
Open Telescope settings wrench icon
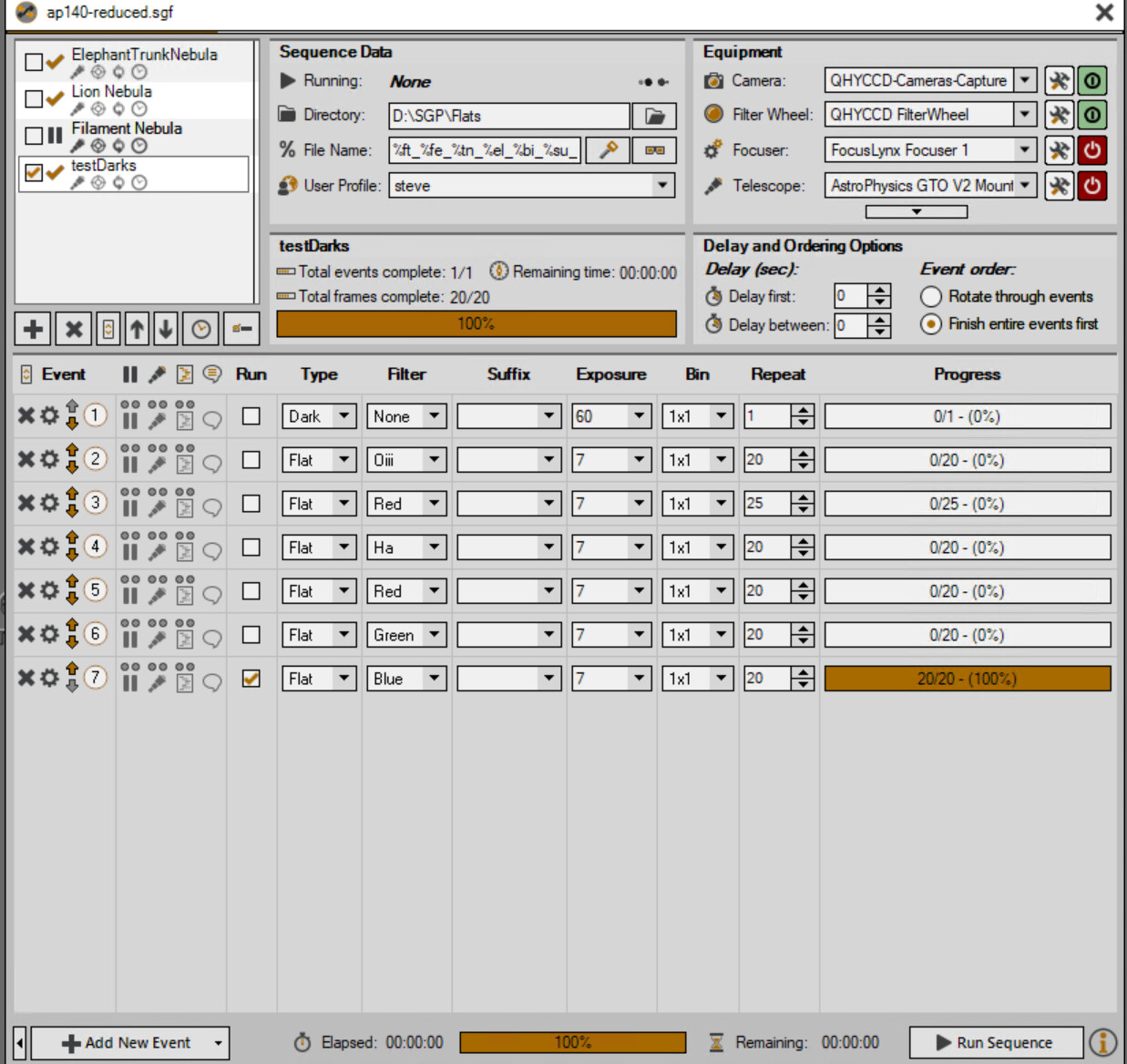point(1059,186)
